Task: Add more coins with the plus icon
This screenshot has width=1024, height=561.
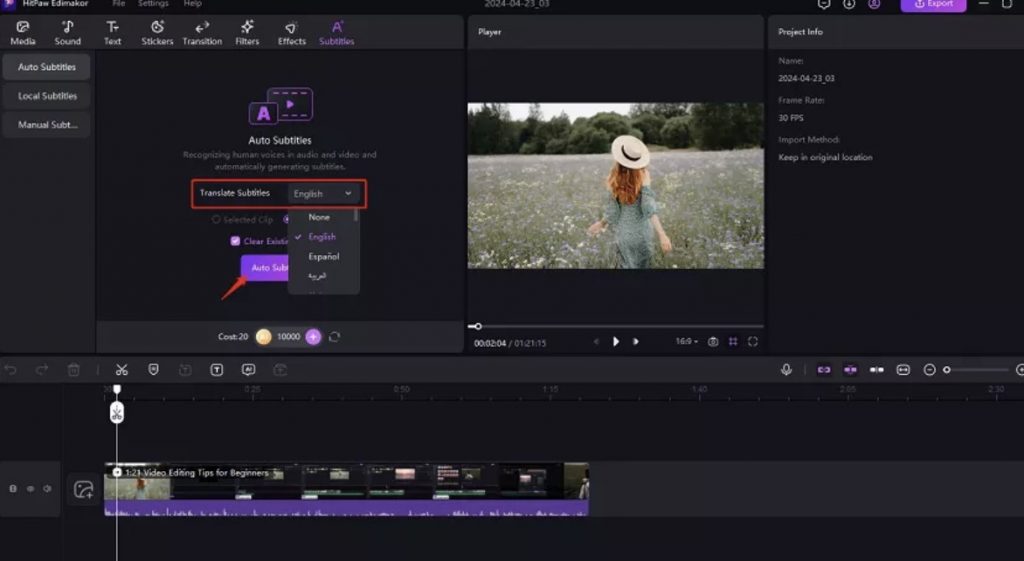Action: 313,337
